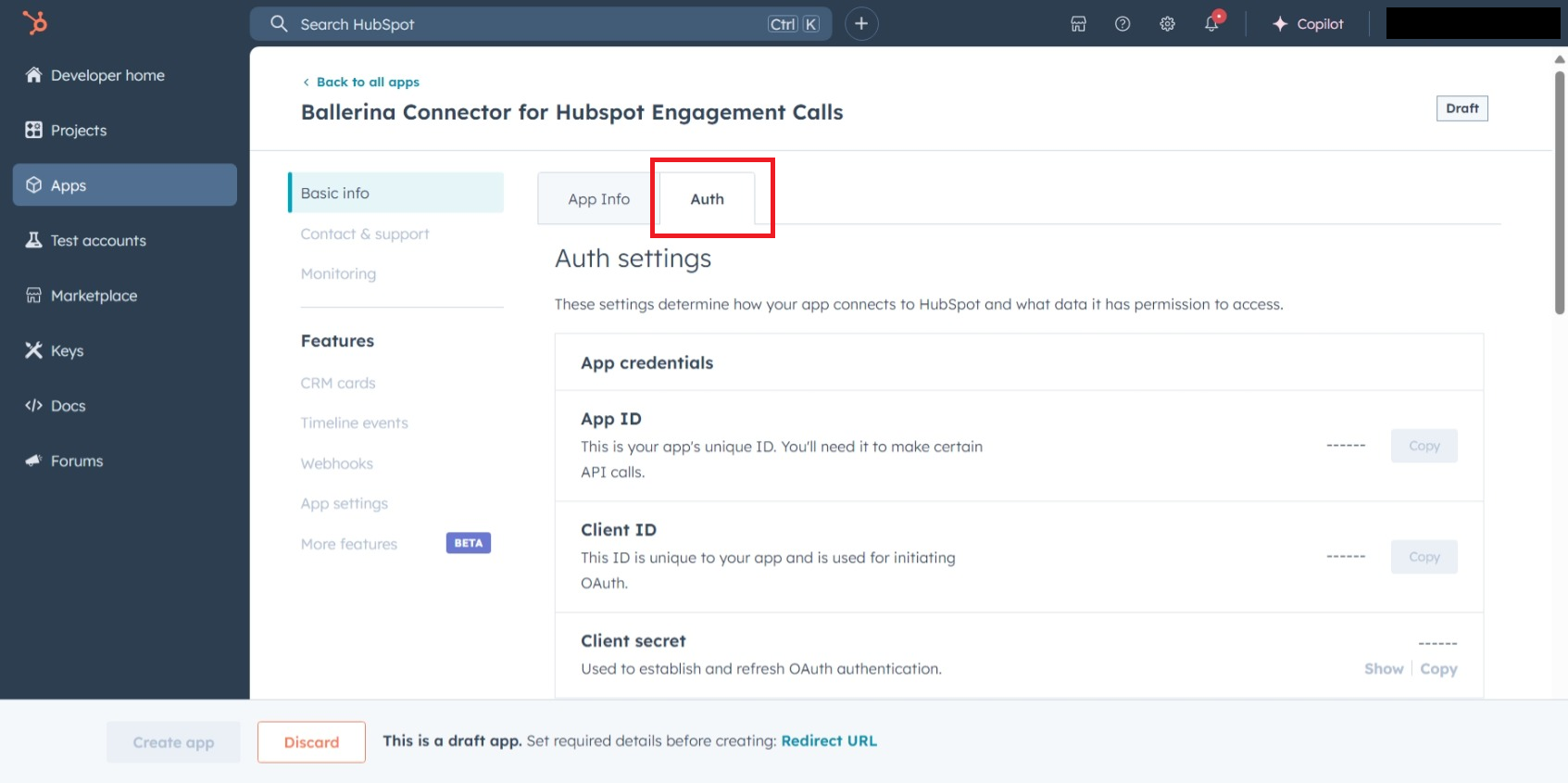The width and height of the screenshot is (1568, 783).
Task: Click the BETA badge
Action: (x=469, y=543)
